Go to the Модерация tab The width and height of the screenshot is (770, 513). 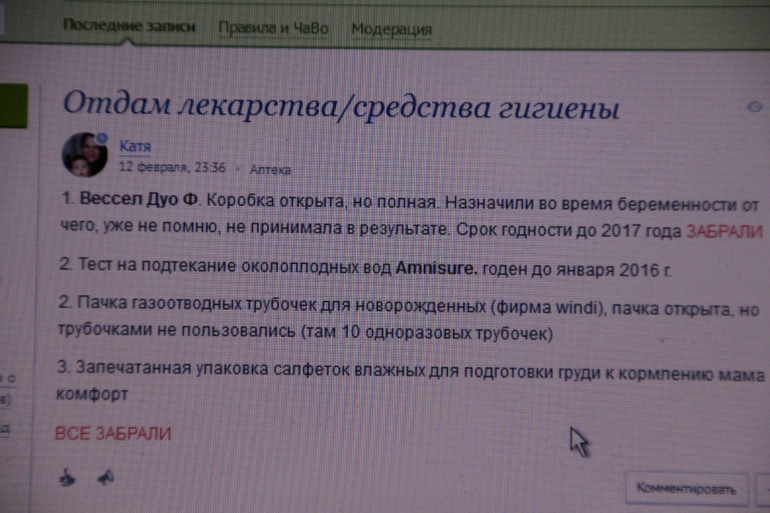pyautogui.click(x=391, y=29)
